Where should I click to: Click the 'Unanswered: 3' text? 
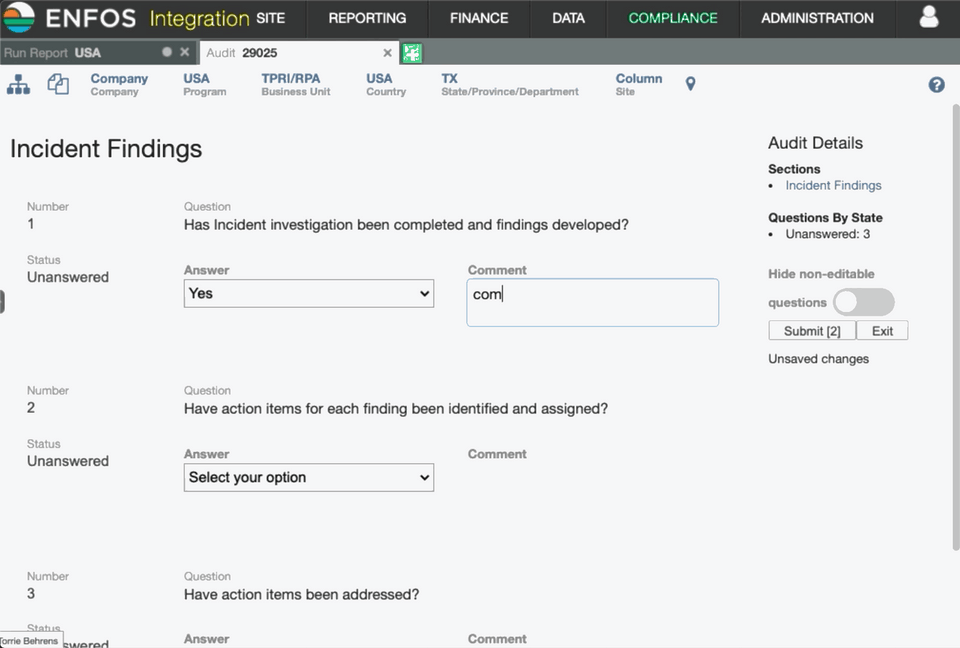pos(827,234)
